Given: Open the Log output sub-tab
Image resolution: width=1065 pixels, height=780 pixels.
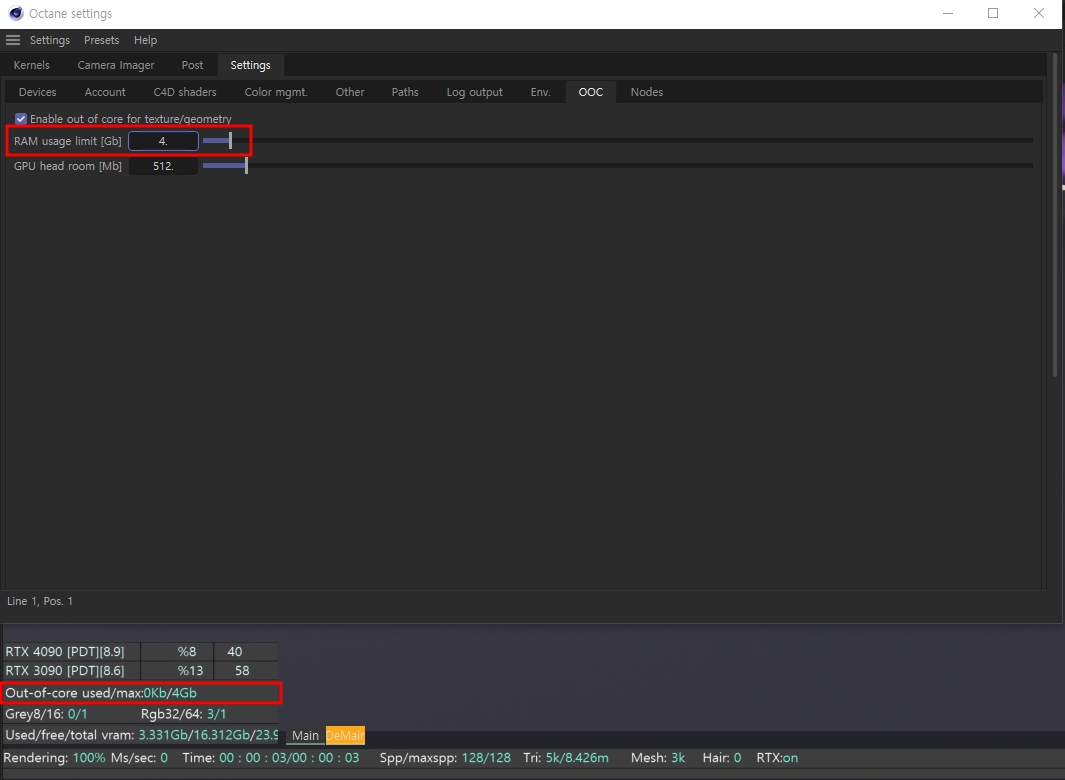Looking at the screenshot, I should point(475,92).
